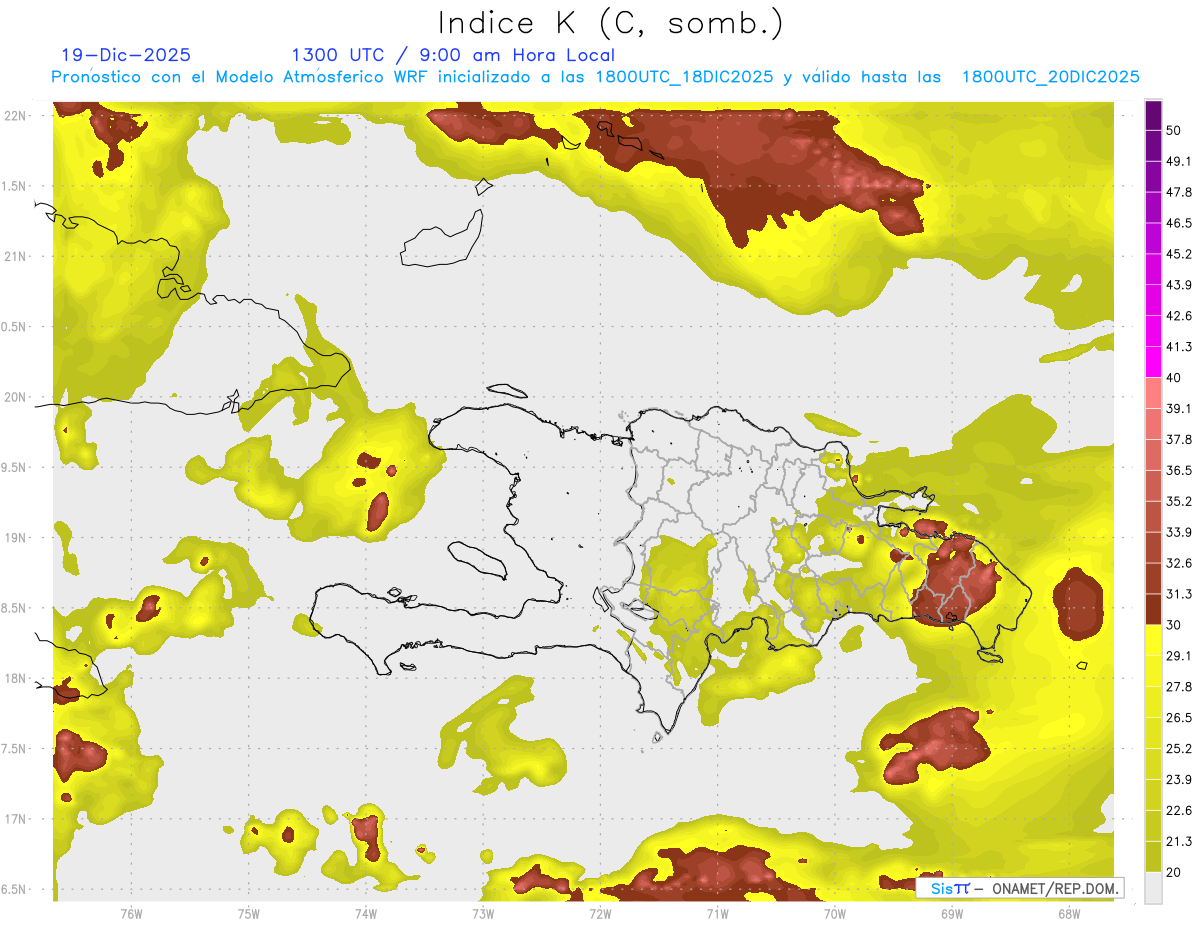The width and height of the screenshot is (1200, 927).
Task: Click the 'ONAMET/REP.DOM.' credit label
Action: (x=1057, y=888)
